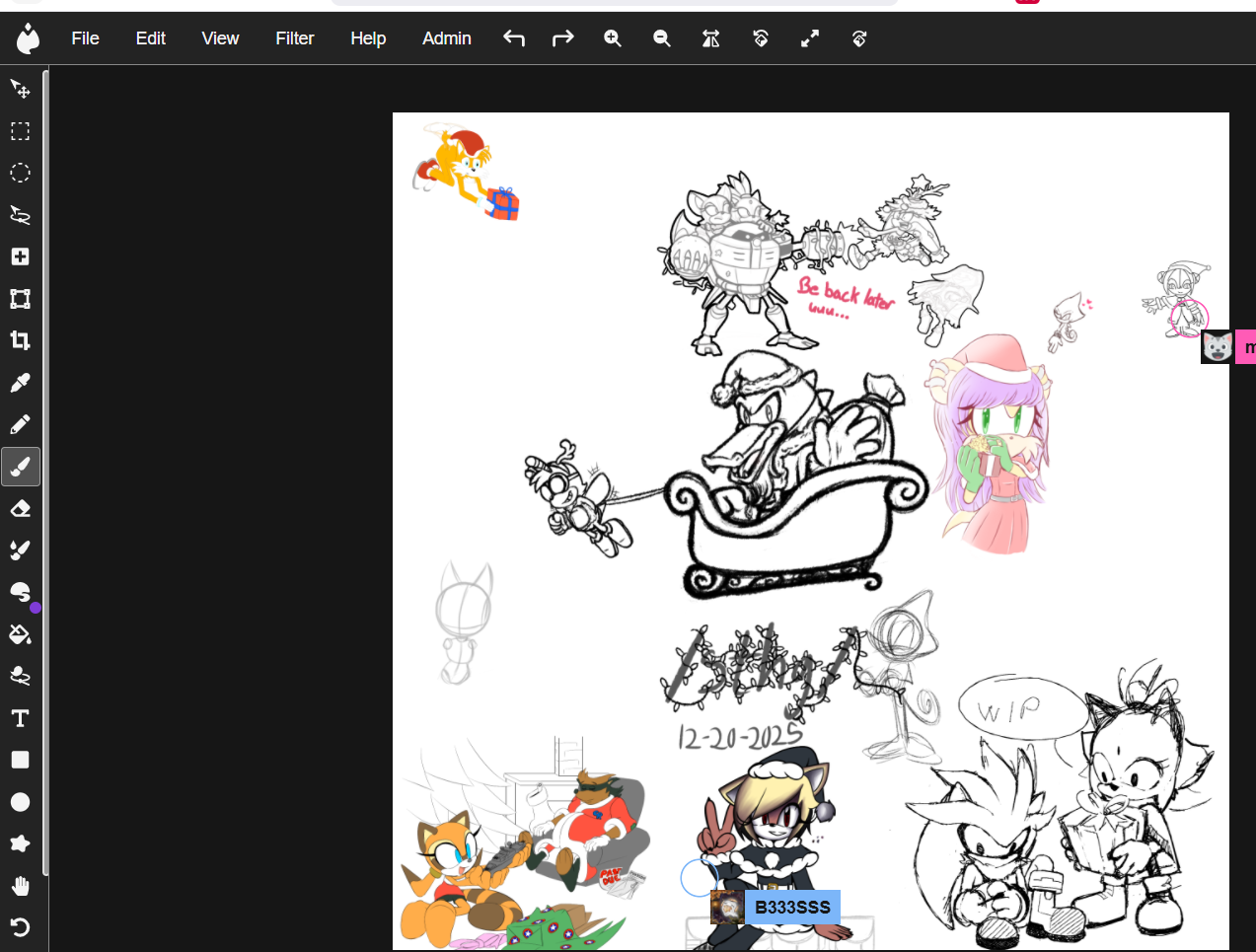This screenshot has width=1256, height=952.
Task: Select the Crop tool
Action: pos(20,340)
